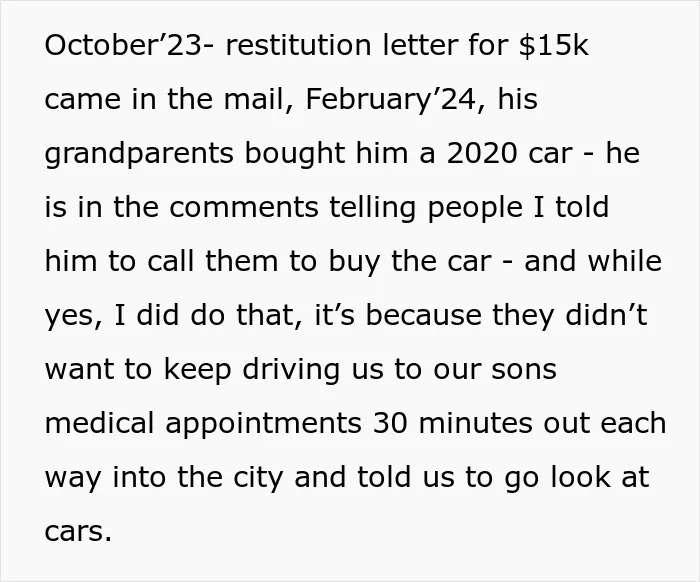Click the word "appointments"
Screen dimensions: 700x582
pyautogui.click(x=263, y=424)
